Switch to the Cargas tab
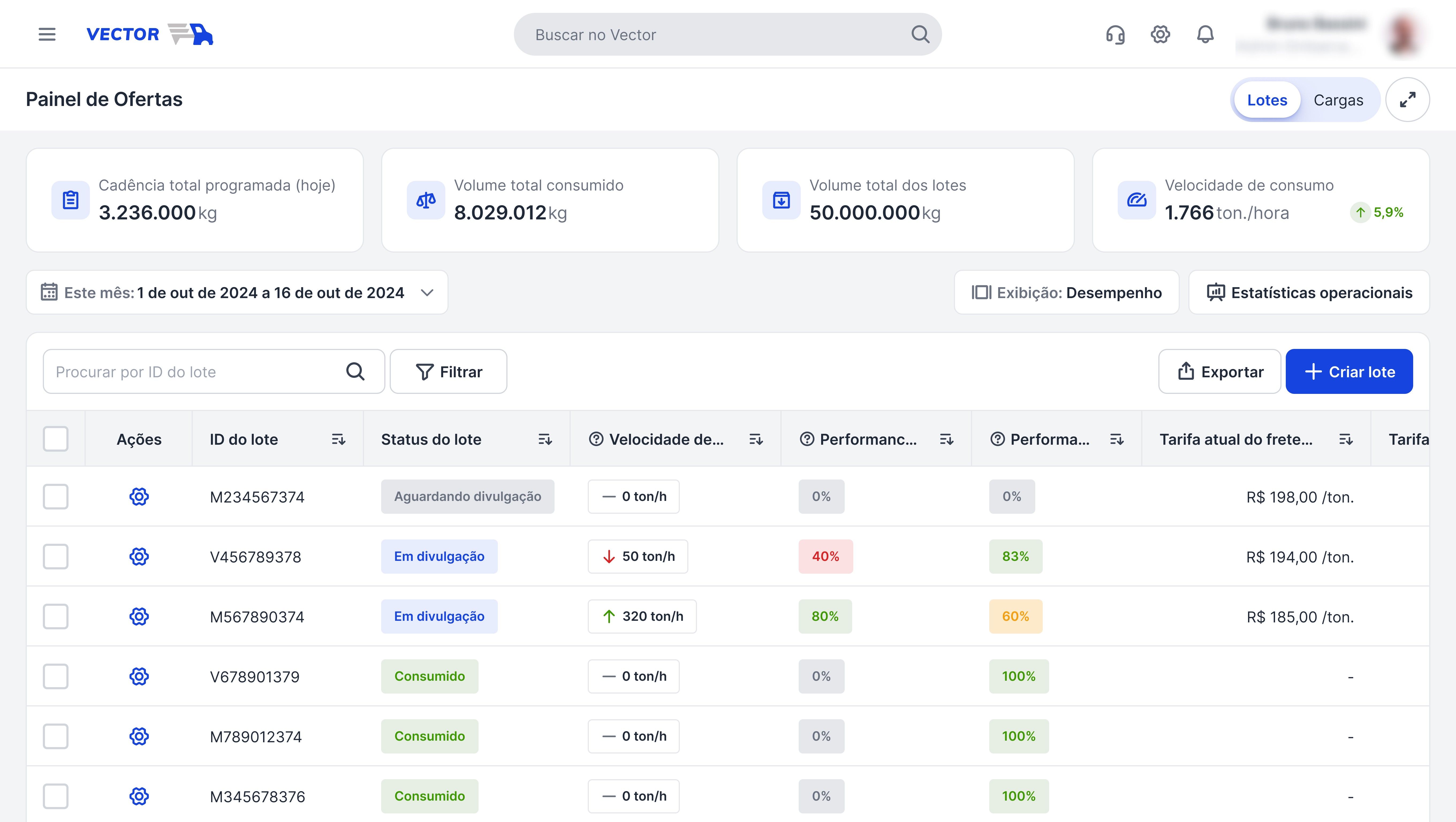 [x=1338, y=100]
